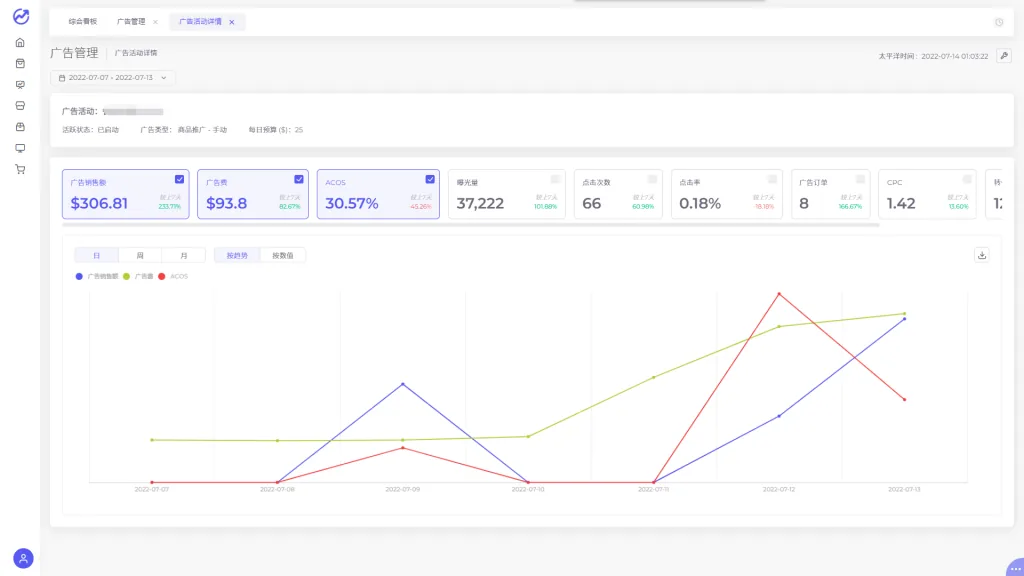Open the chat bubble at bottom right
The width and height of the screenshot is (1024, 576).
[1016, 568]
